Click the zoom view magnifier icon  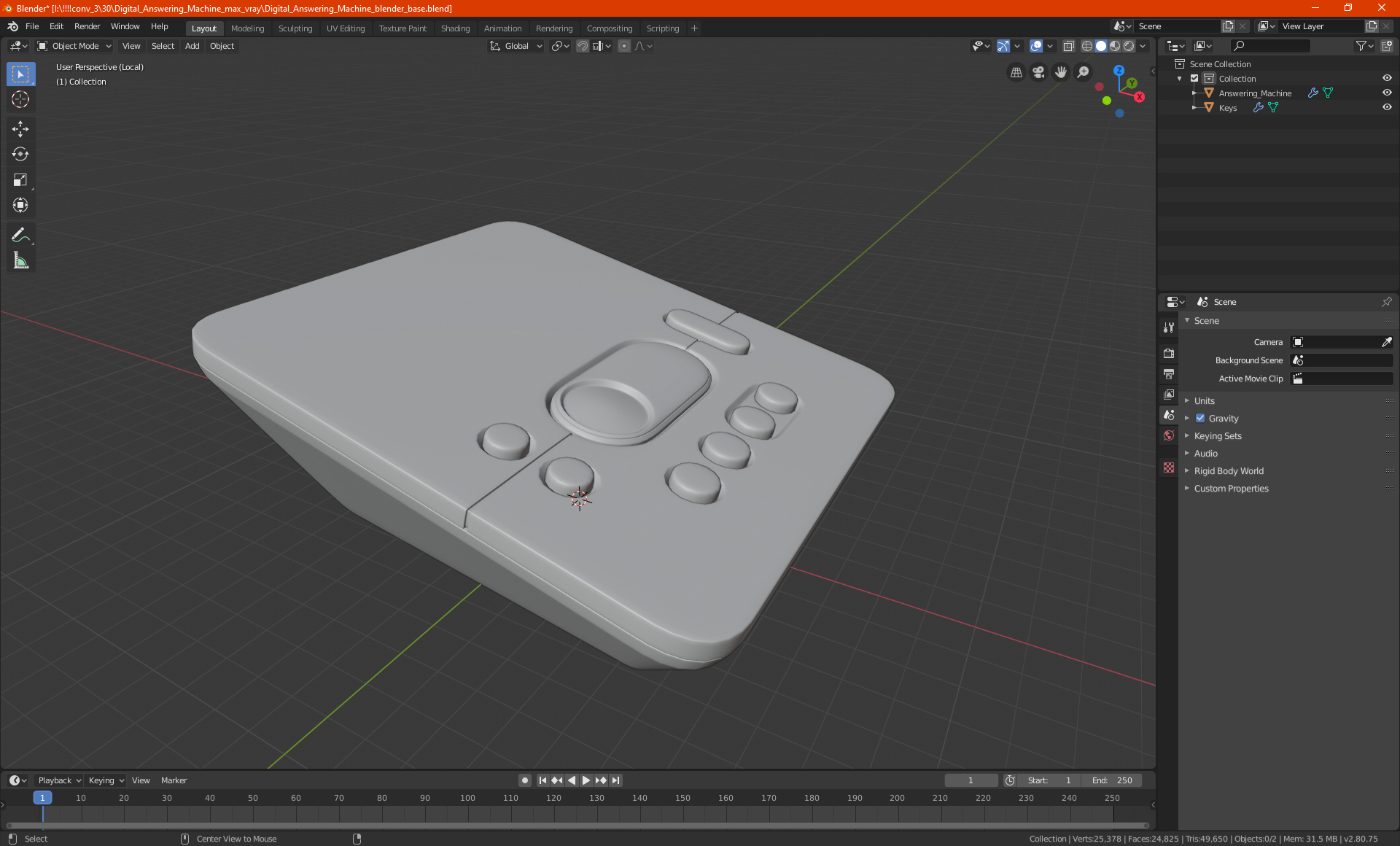pyautogui.click(x=1084, y=72)
